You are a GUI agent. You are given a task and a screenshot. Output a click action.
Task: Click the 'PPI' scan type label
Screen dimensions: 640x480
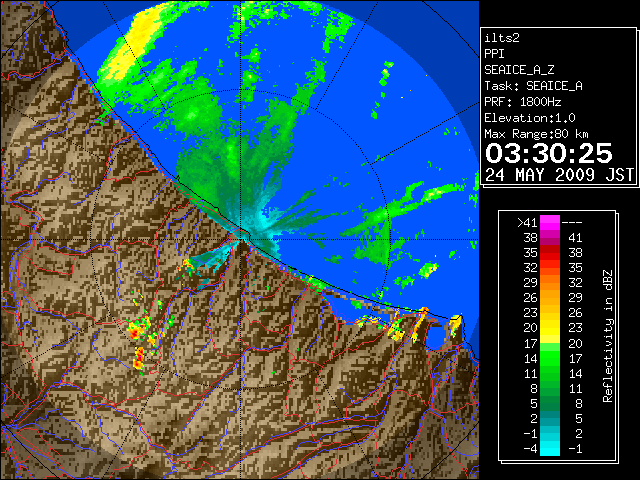tap(494, 54)
